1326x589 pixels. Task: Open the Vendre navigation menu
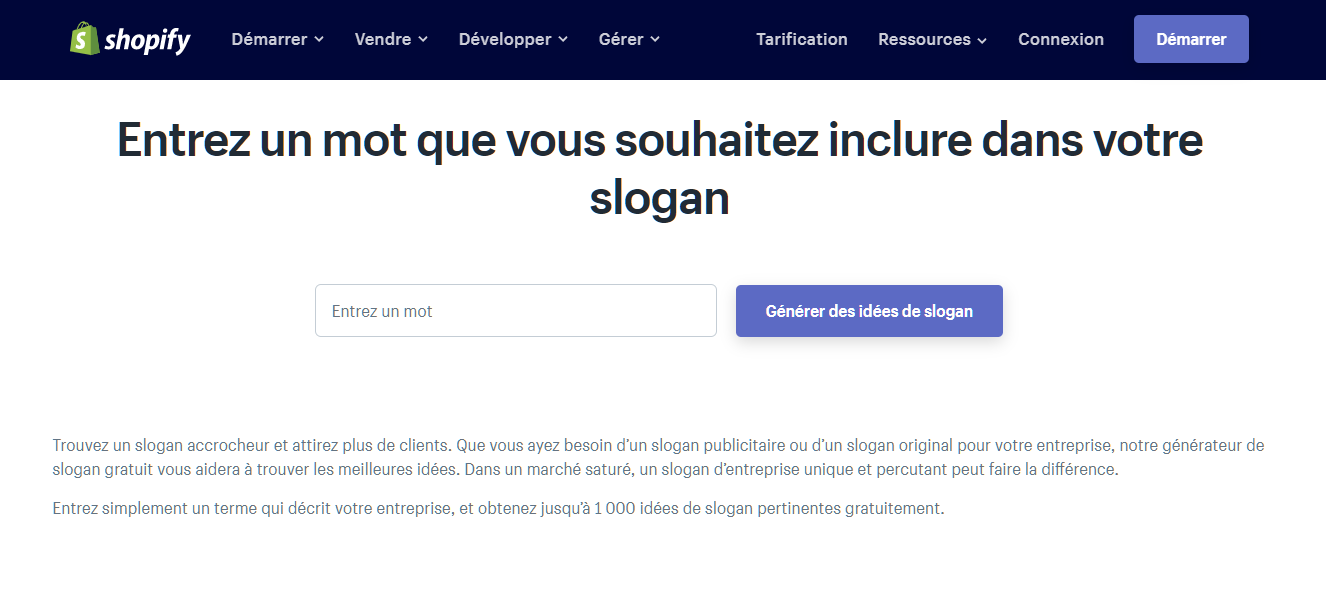[383, 39]
